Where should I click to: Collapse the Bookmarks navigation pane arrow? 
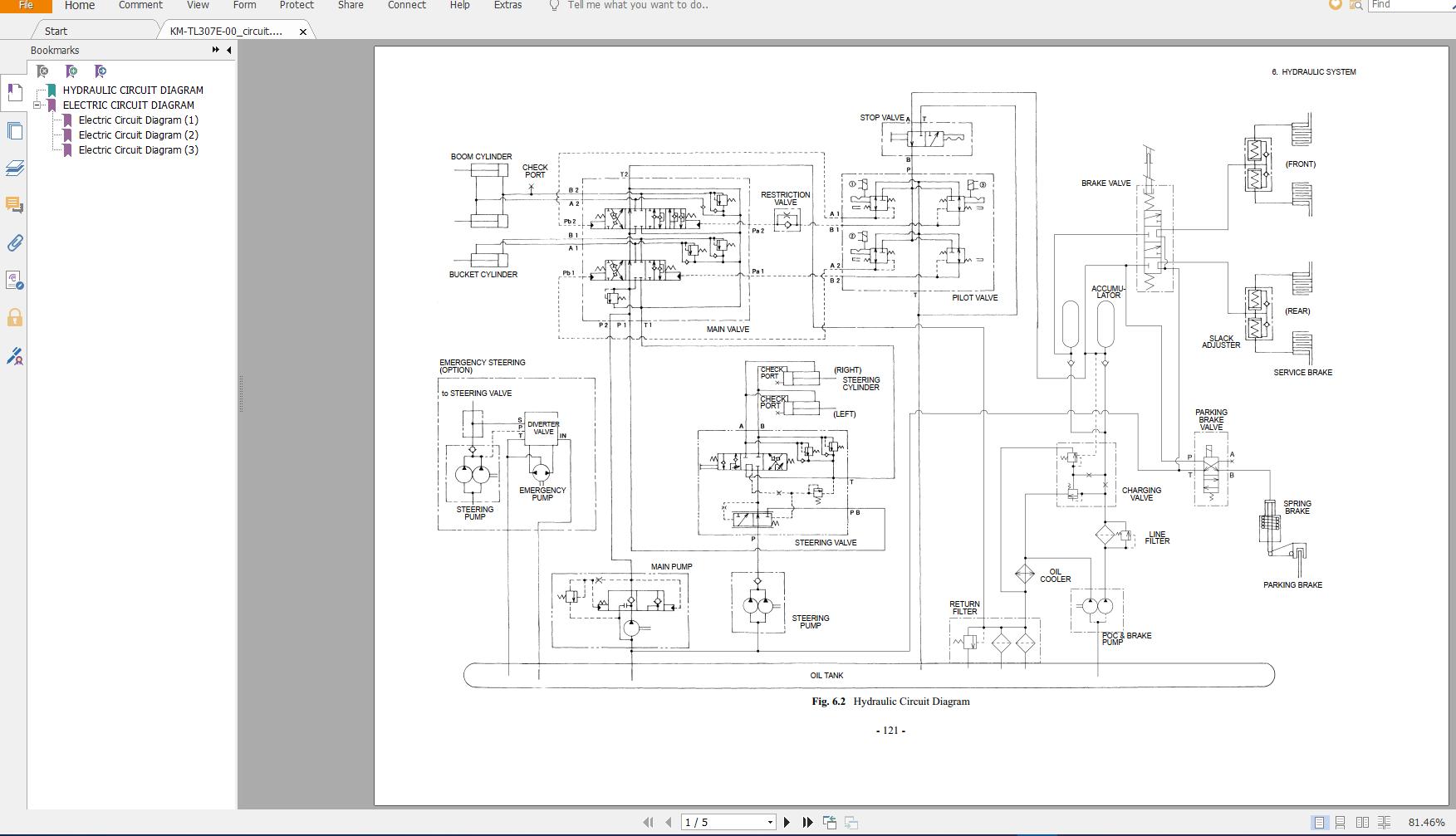click(229, 50)
